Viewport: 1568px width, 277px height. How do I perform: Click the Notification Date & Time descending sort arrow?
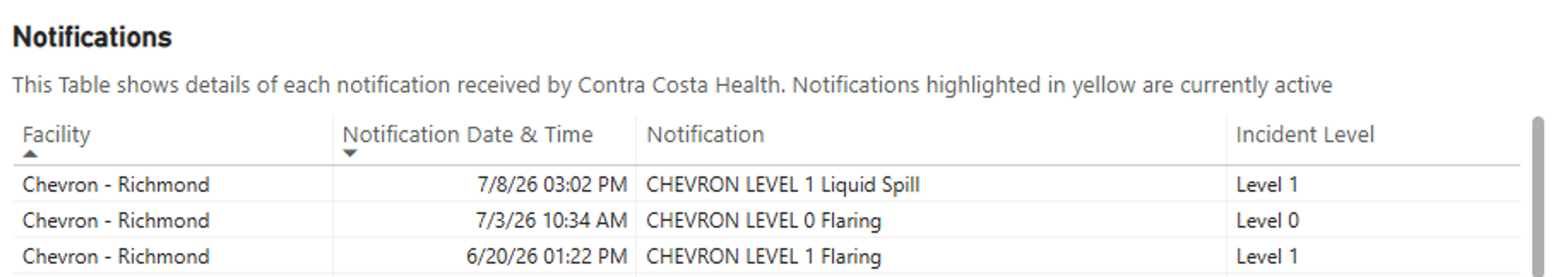tap(350, 153)
